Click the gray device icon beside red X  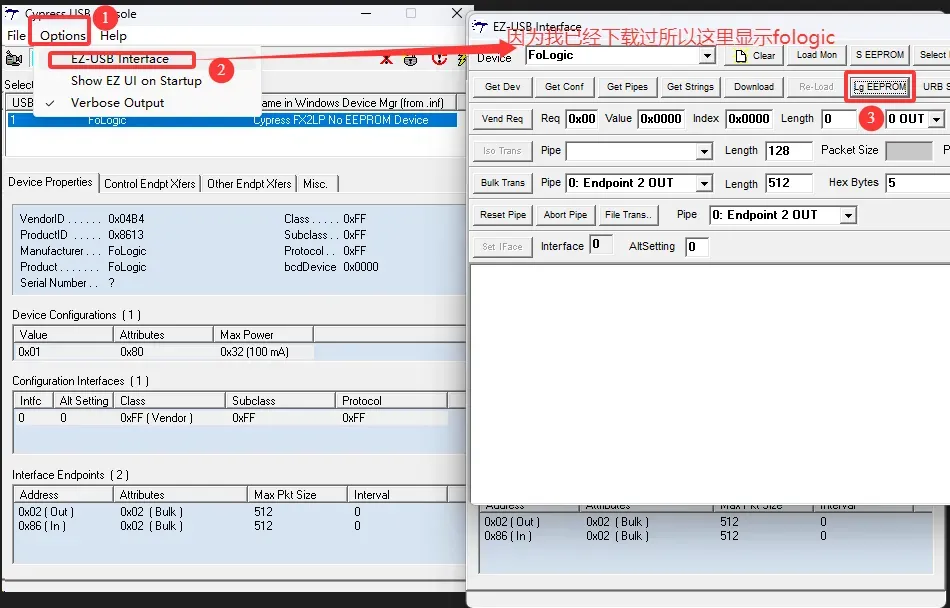(x=411, y=59)
